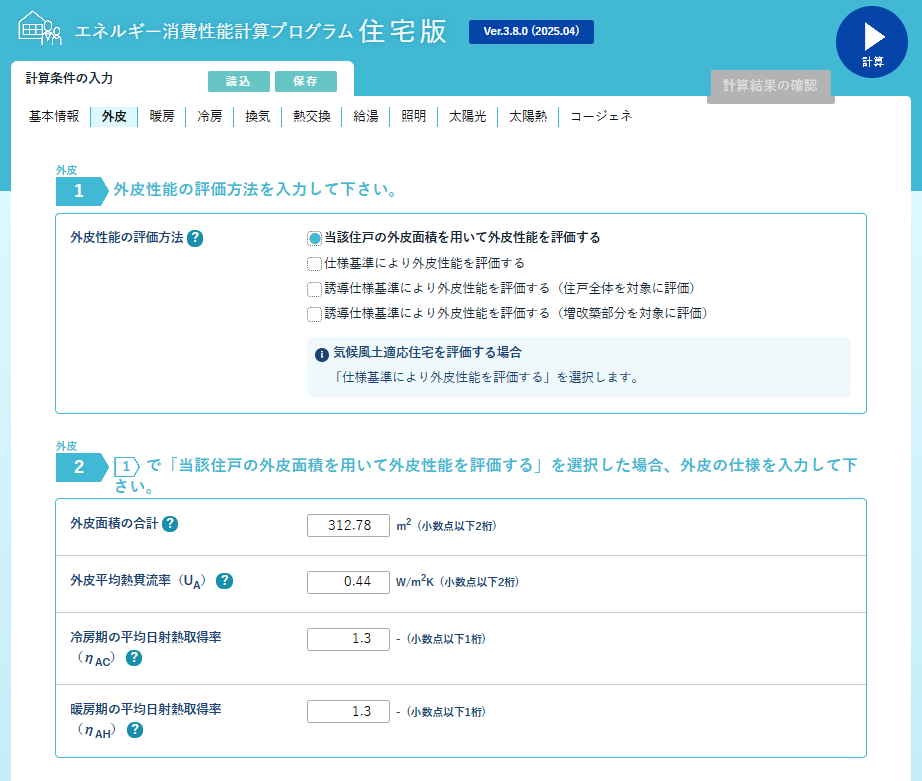This screenshot has width=922, height=781.
Task: Open the 太陽熱 tab
Action: pyautogui.click(x=528, y=116)
